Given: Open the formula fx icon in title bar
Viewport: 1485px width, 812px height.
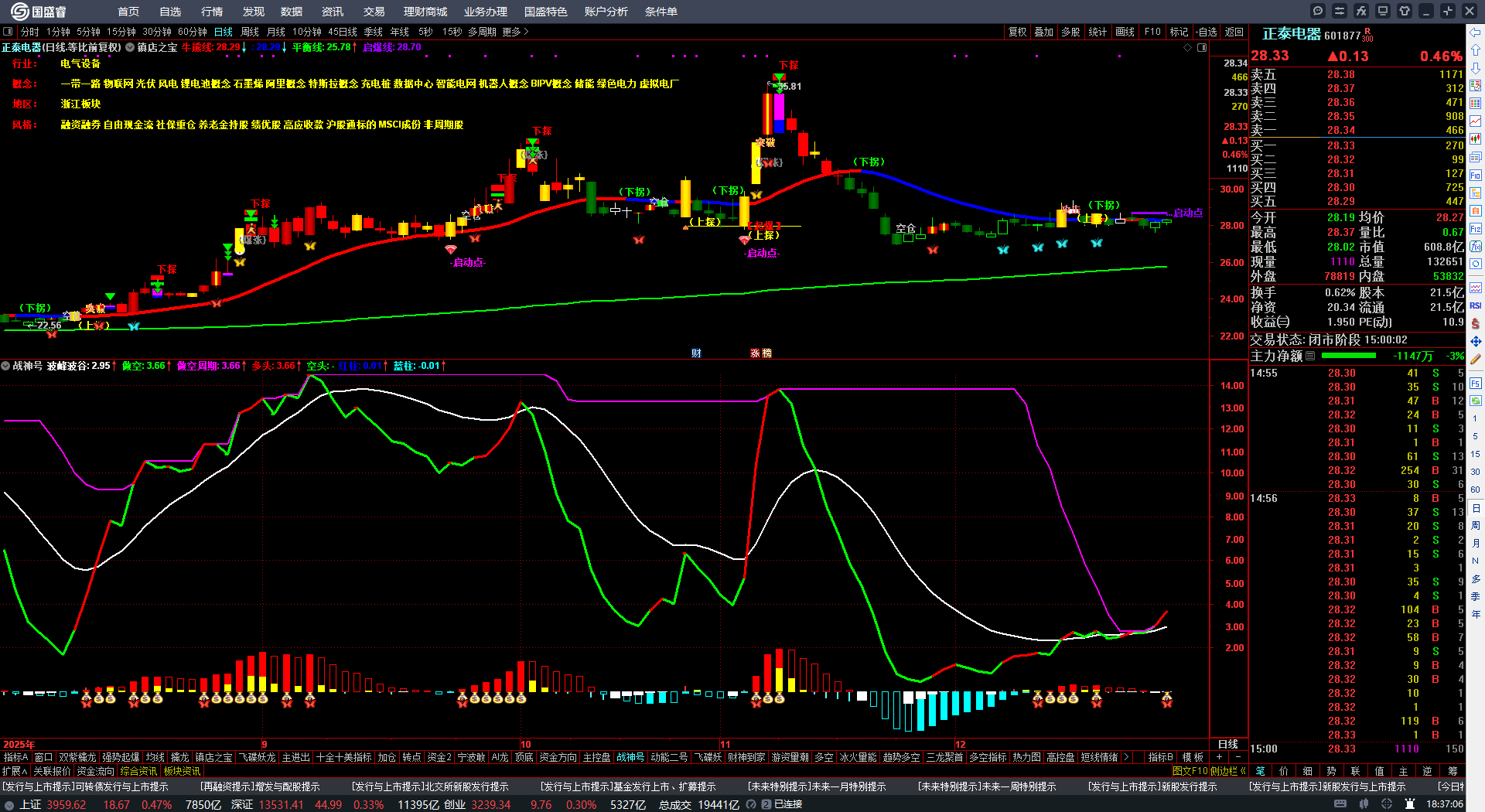Looking at the screenshot, I should (1361, 11).
